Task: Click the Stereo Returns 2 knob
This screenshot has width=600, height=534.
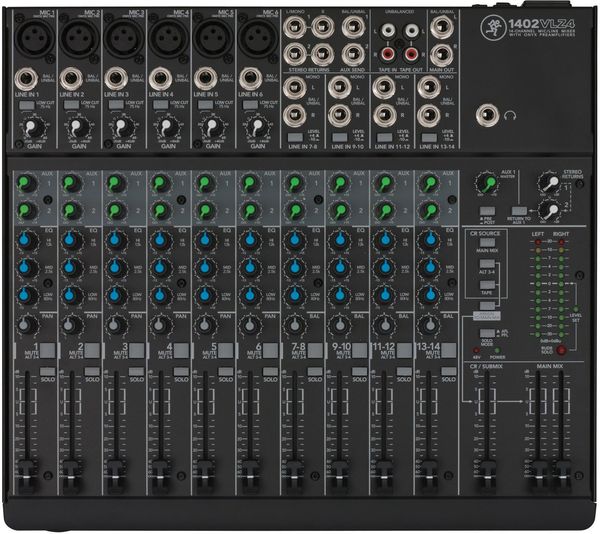Action: [x=550, y=211]
